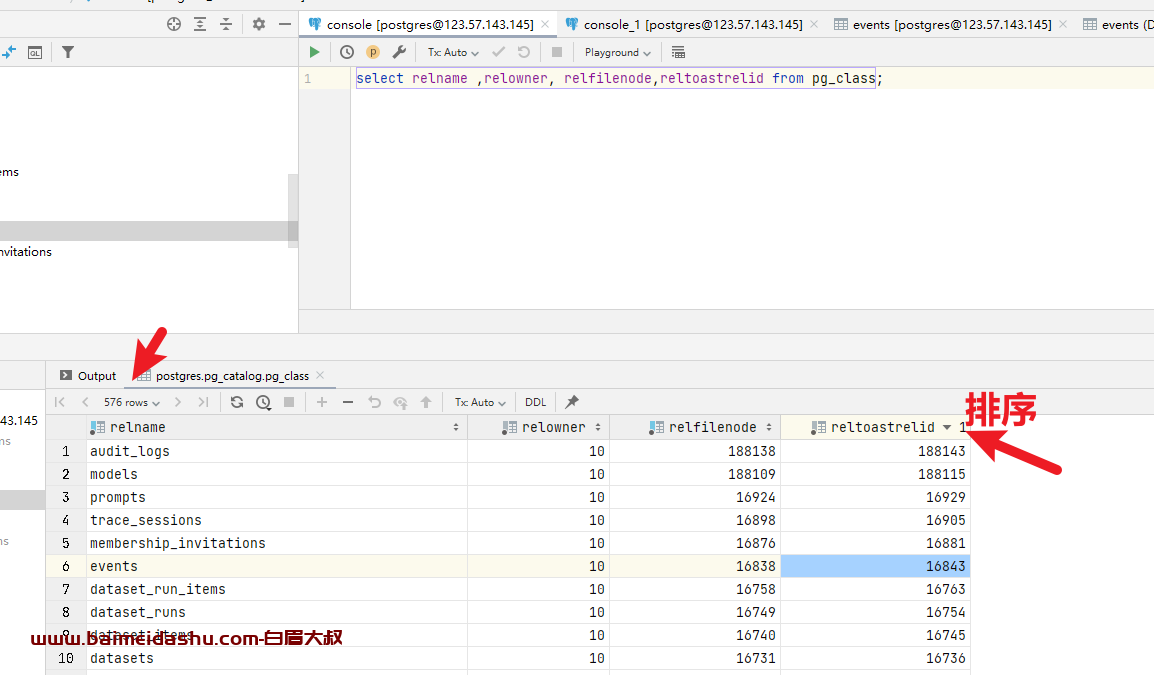Open console settings wrench icon
This screenshot has width=1154, height=675.
click(x=399, y=52)
